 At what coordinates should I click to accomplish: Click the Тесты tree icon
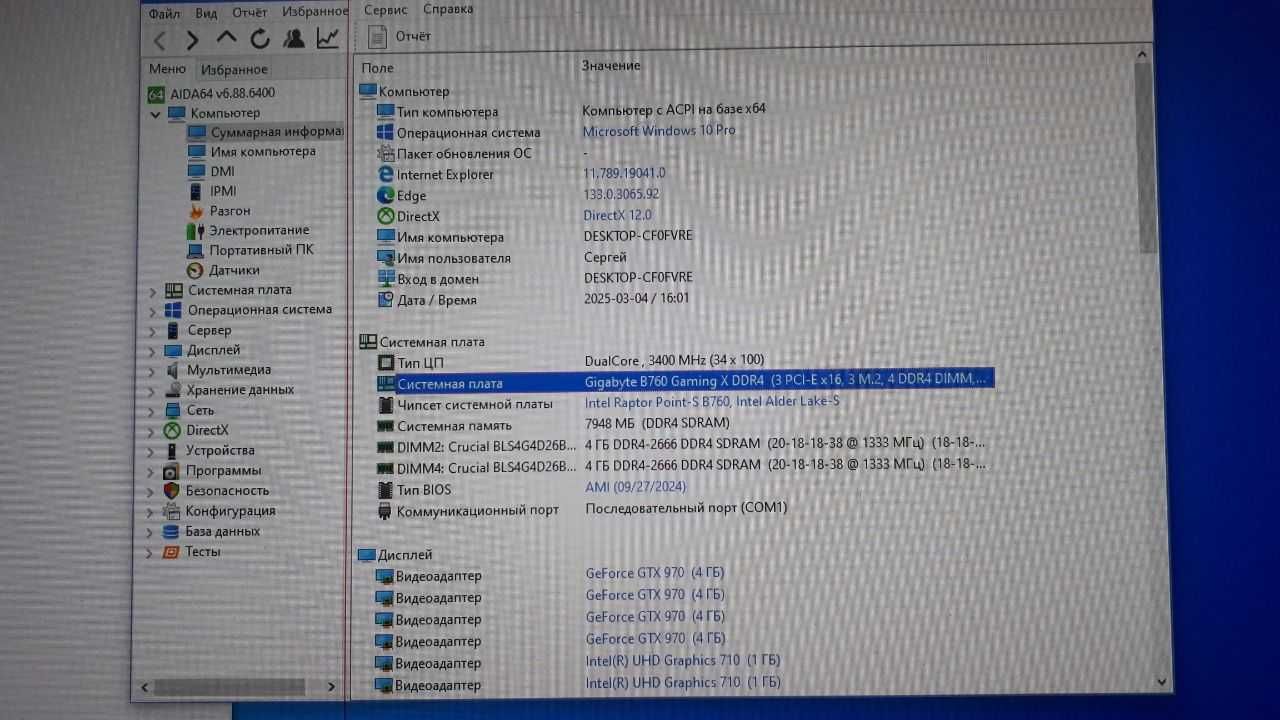pos(171,552)
